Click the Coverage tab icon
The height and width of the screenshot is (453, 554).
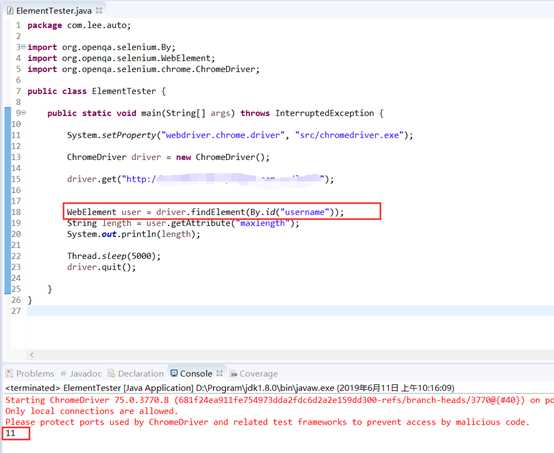click(x=233, y=373)
